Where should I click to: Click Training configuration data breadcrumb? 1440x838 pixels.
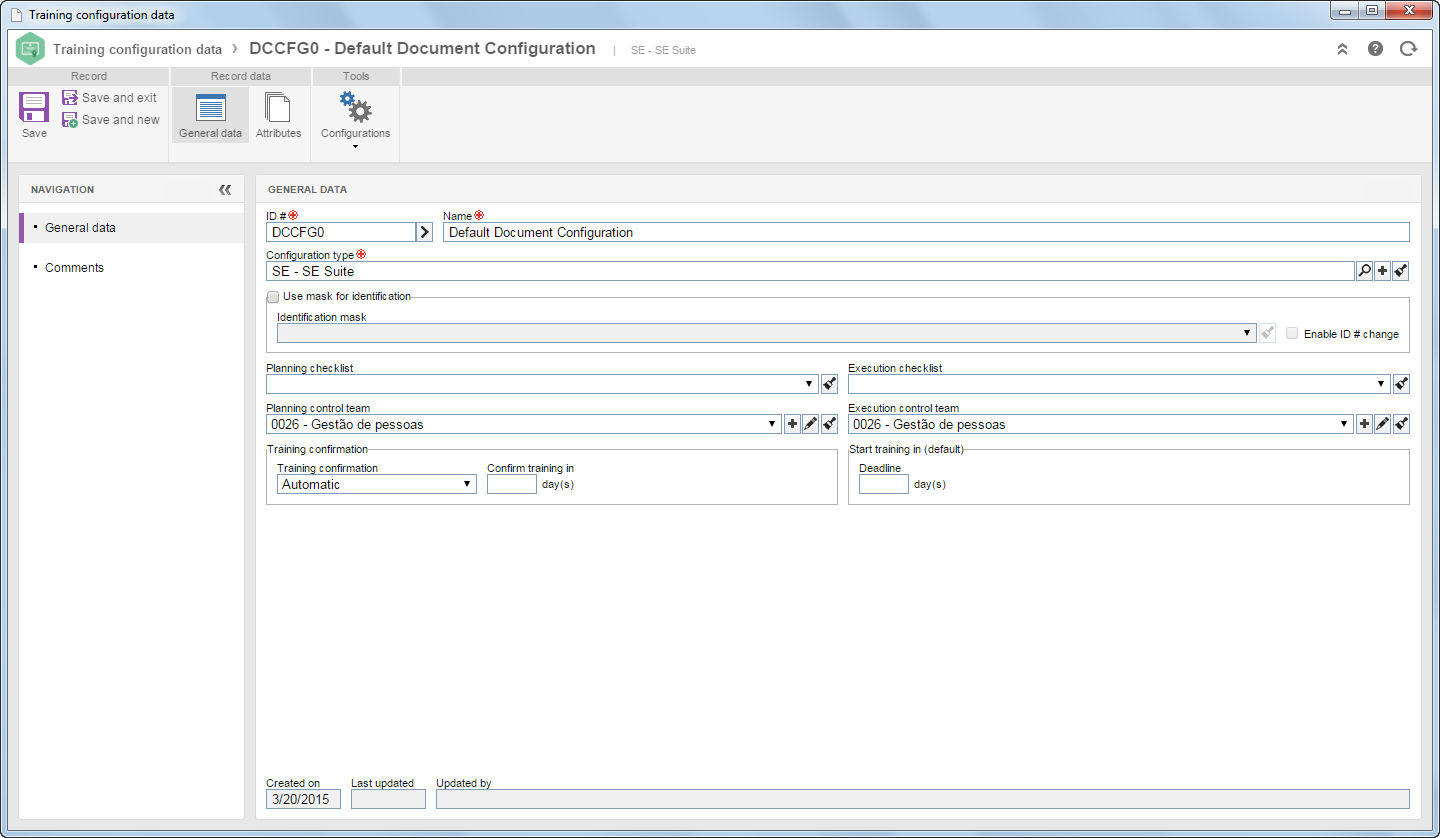(137, 49)
